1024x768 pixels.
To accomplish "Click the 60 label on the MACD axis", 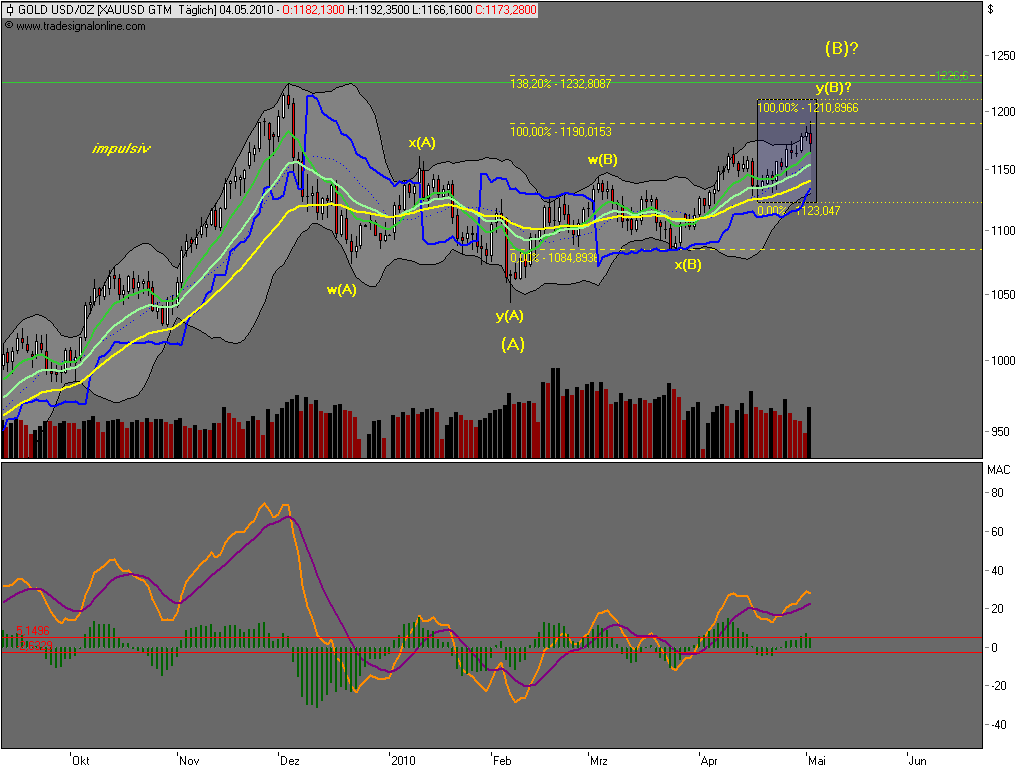I will 997,532.
